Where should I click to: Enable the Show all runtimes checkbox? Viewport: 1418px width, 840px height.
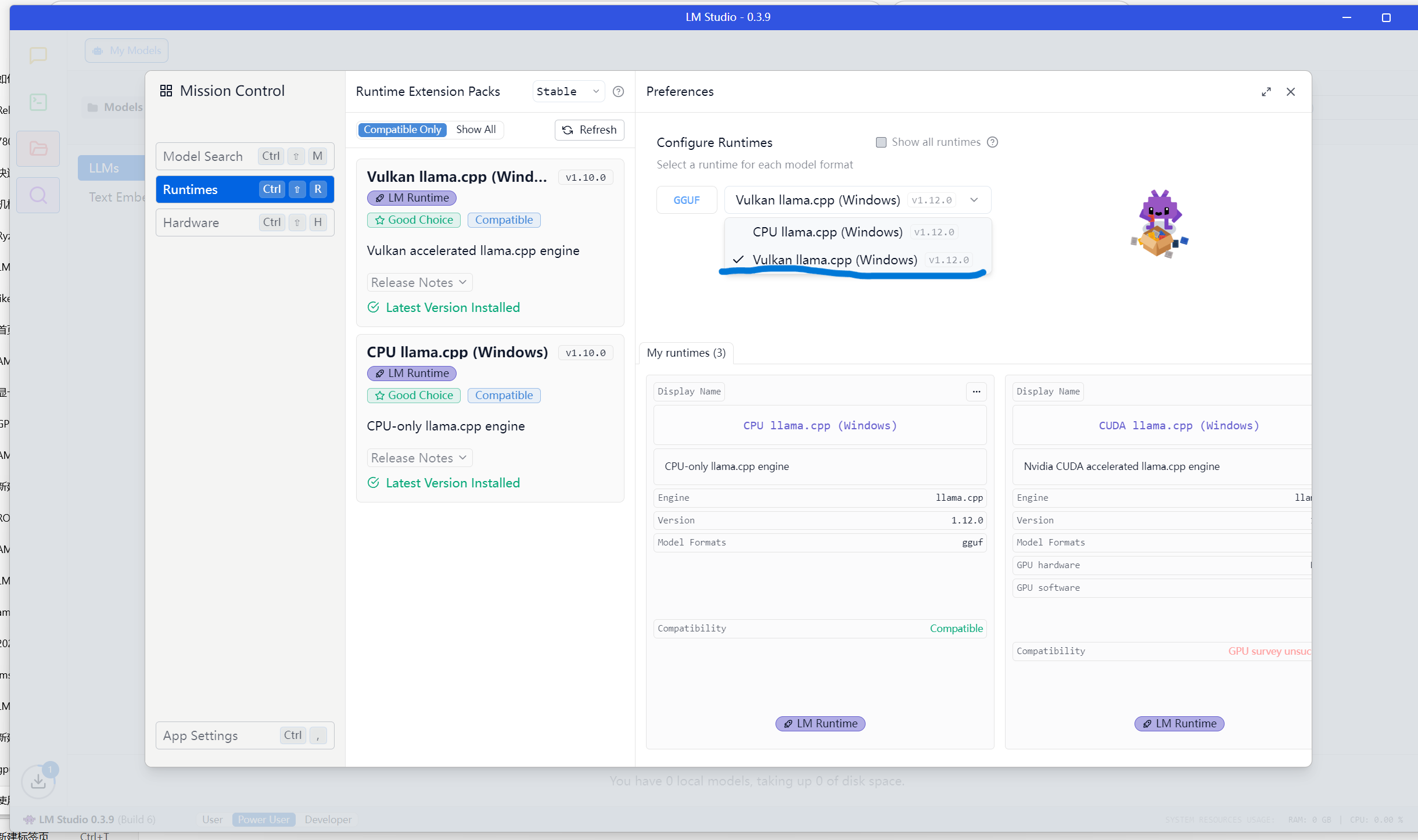coord(881,142)
